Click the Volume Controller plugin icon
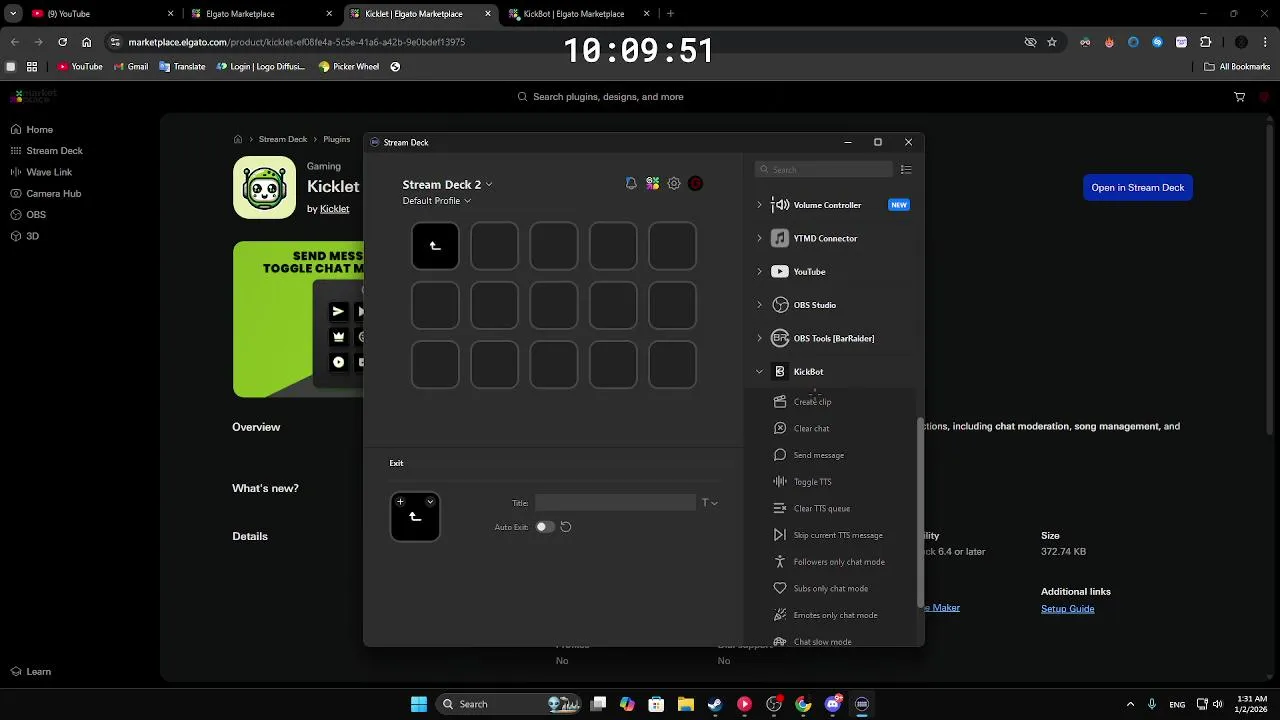The height and width of the screenshot is (720, 1280). (780, 205)
